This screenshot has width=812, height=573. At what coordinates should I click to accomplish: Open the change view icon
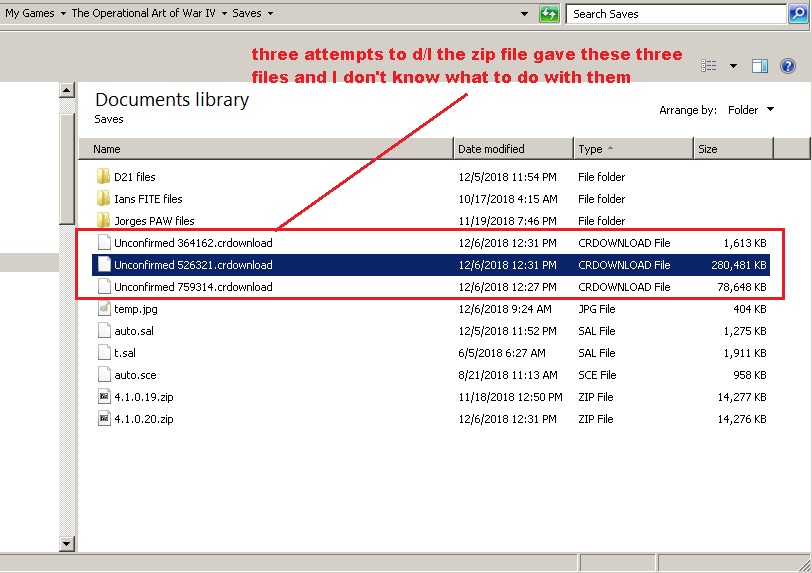(708, 66)
